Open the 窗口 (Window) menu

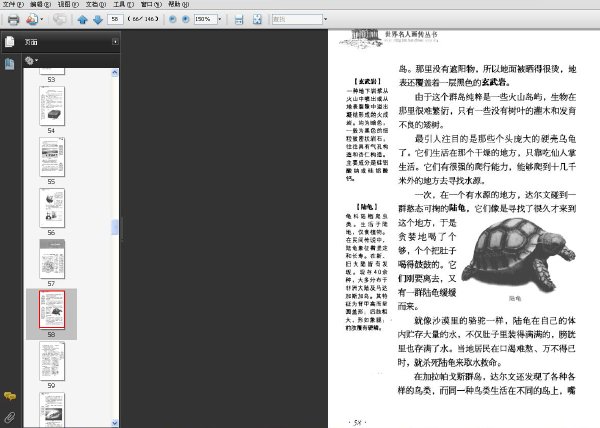click(x=151, y=4)
